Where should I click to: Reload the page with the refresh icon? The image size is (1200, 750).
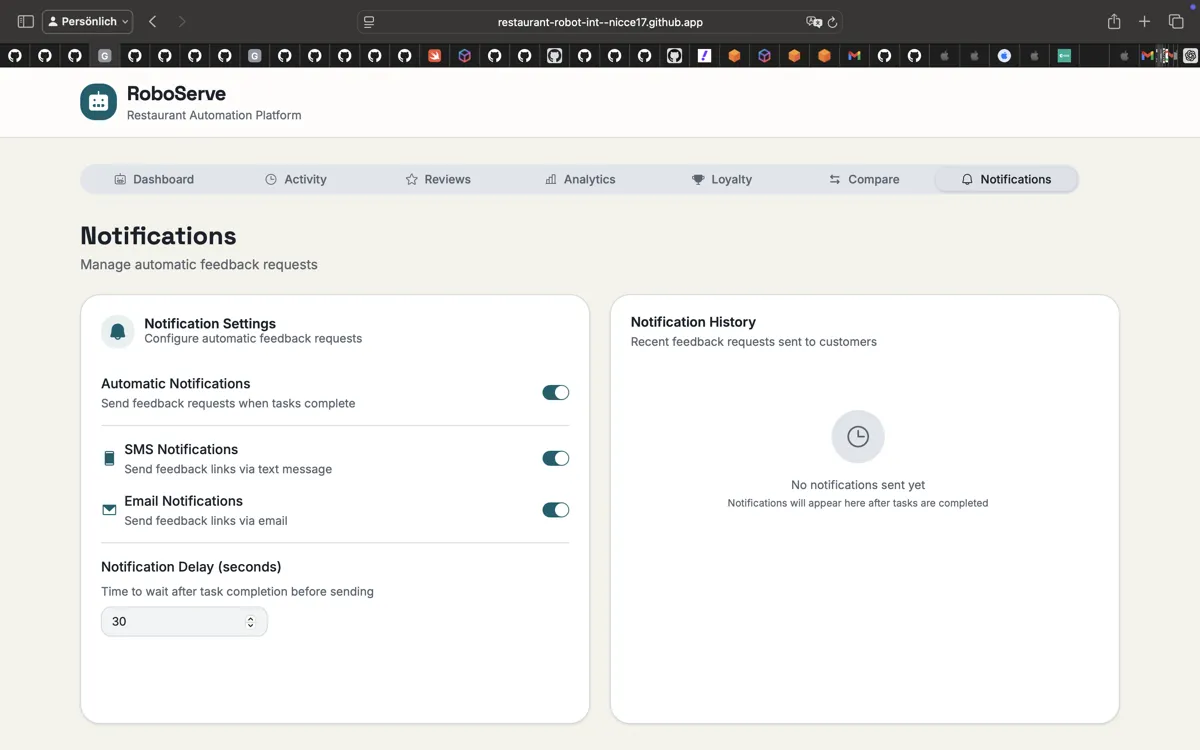click(x=832, y=22)
